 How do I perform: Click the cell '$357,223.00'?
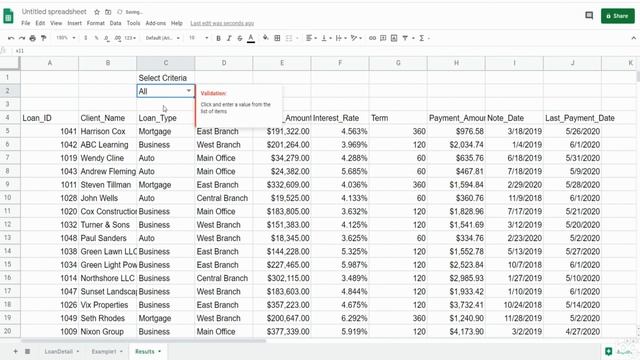pyautogui.click(x=282, y=305)
